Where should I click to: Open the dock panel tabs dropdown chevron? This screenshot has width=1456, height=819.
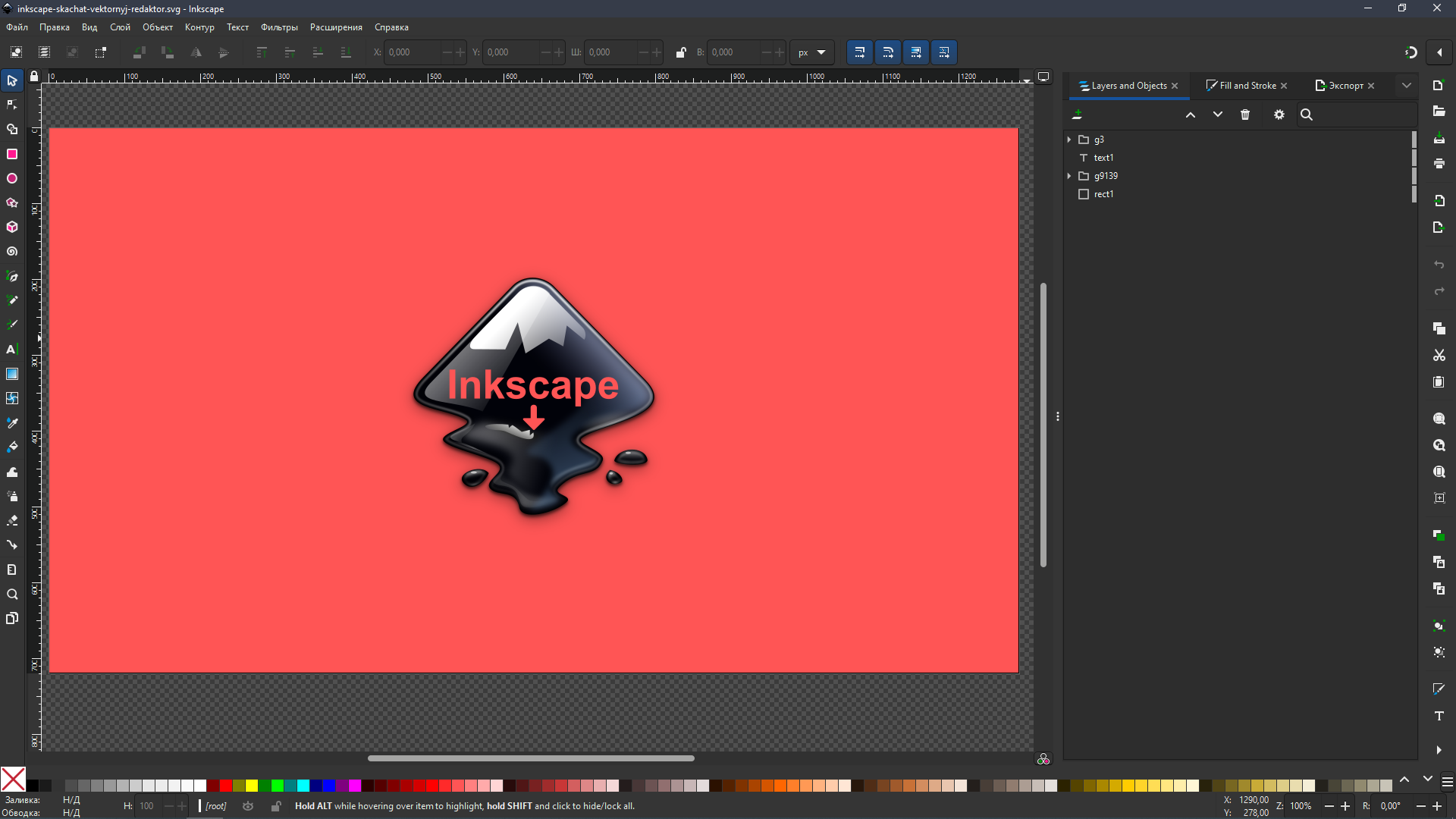(x=1407, y=86)
